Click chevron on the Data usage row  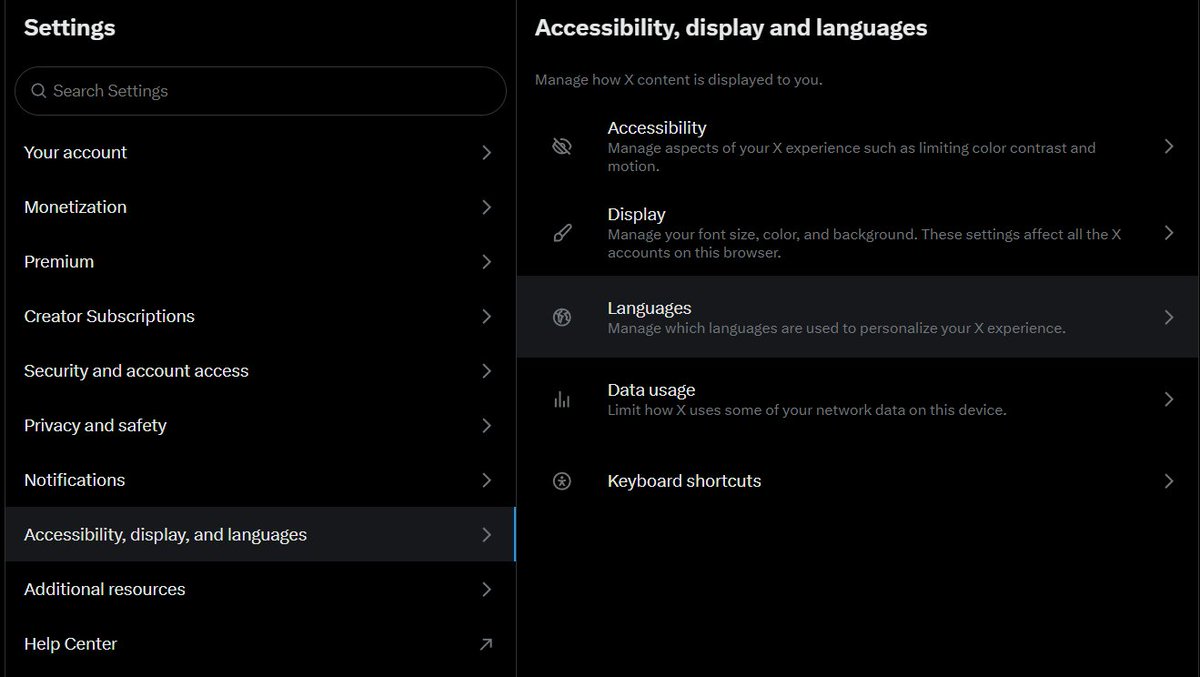click(x=1168, y=400)
